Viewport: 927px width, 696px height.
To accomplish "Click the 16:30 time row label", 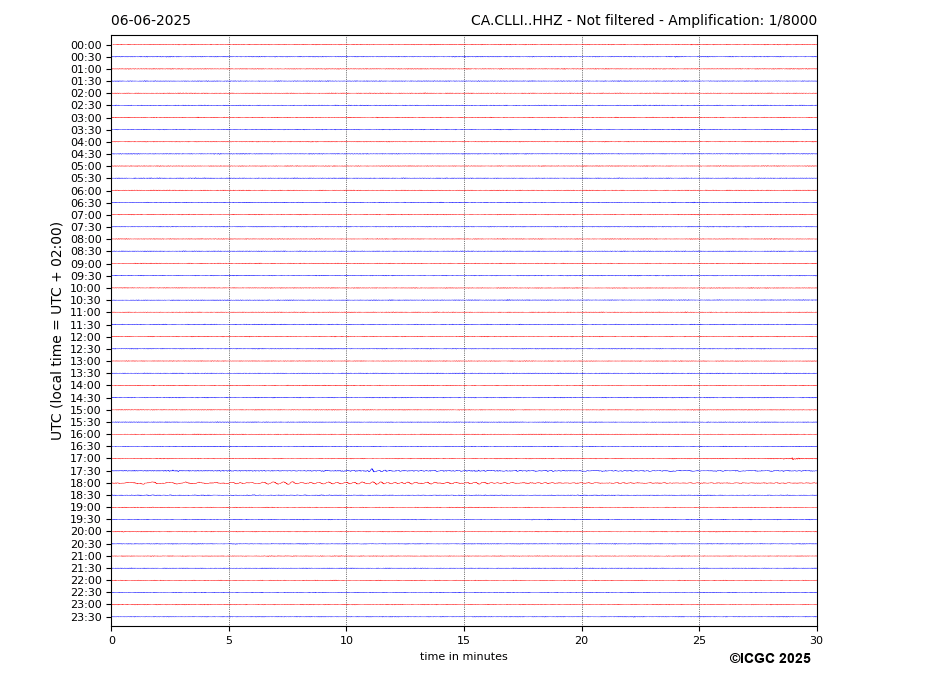I will coord(86,446).
